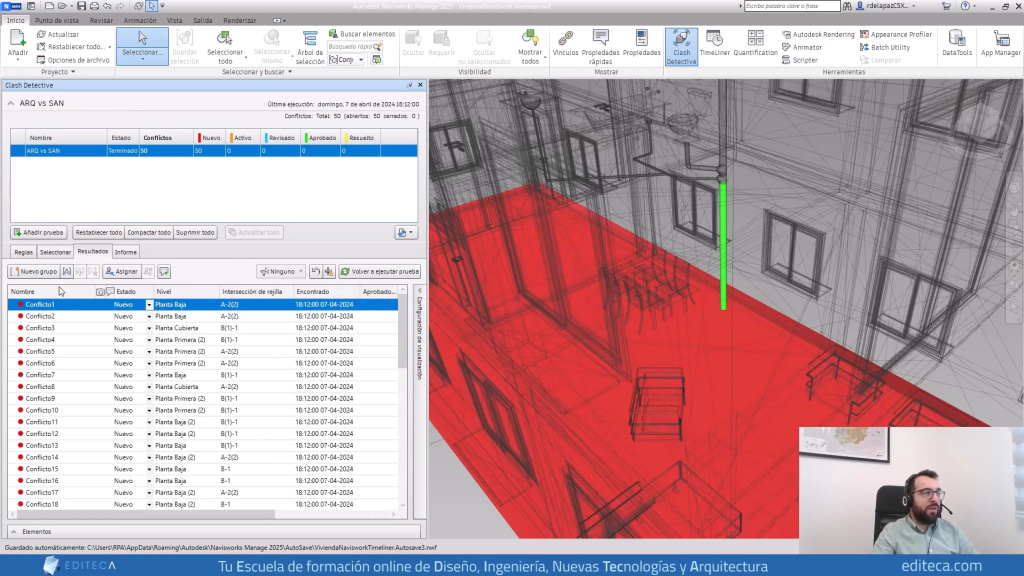
Task: Open Batch Utility
Action: tap(885, 47)
